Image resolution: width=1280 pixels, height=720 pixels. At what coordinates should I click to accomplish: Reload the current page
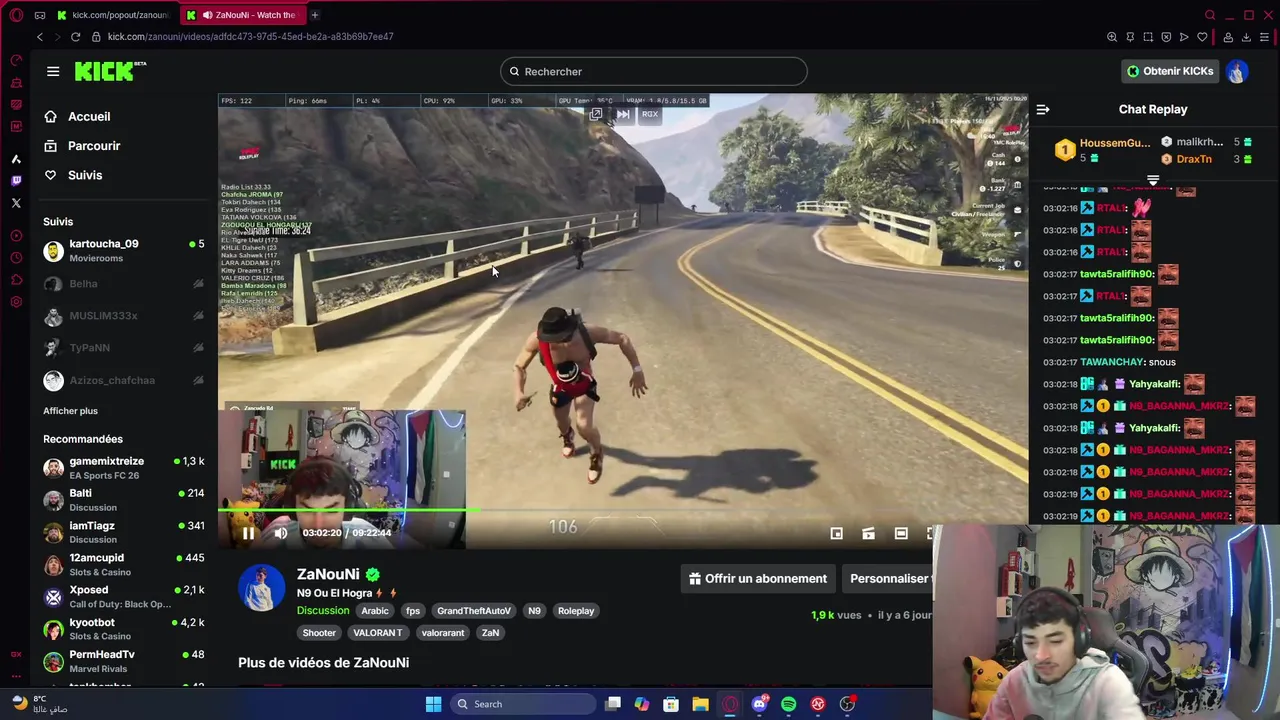click(75, 37)
